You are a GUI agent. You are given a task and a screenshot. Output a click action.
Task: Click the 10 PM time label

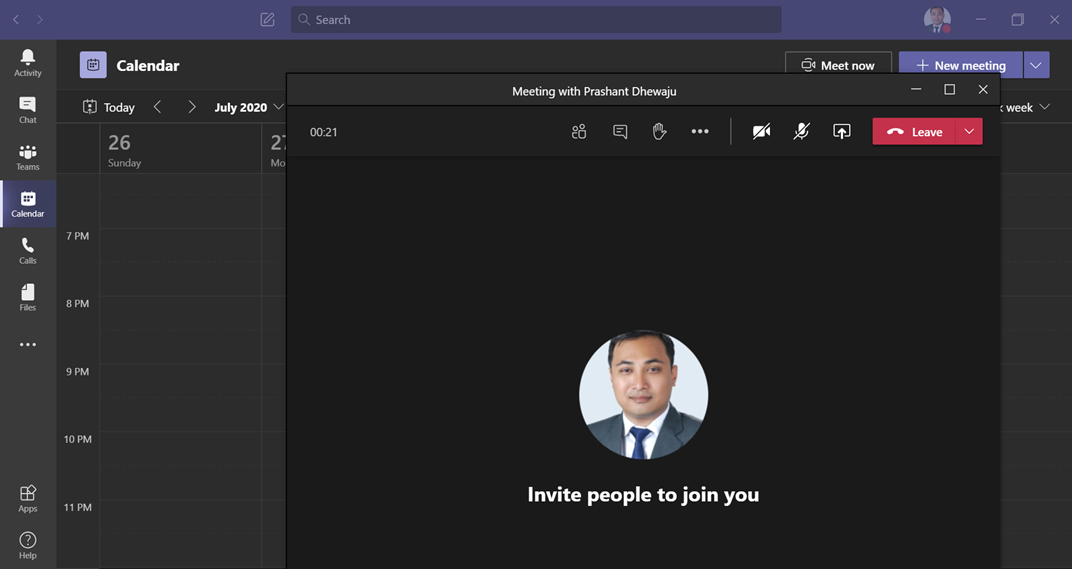click(77, 439)
